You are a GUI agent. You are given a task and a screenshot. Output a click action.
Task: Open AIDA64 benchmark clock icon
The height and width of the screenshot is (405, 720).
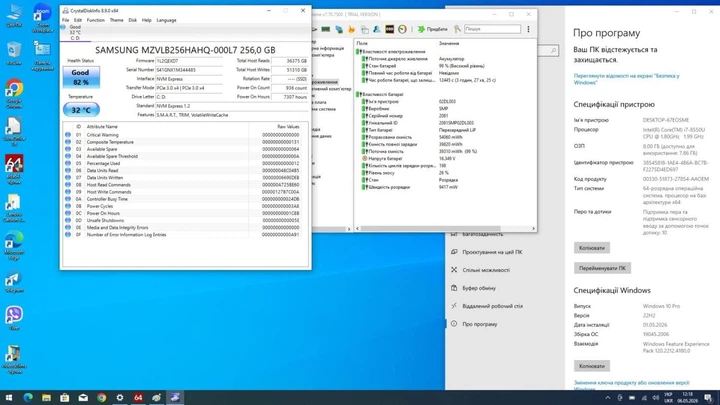pyautogui.click(x=402, y=29)
